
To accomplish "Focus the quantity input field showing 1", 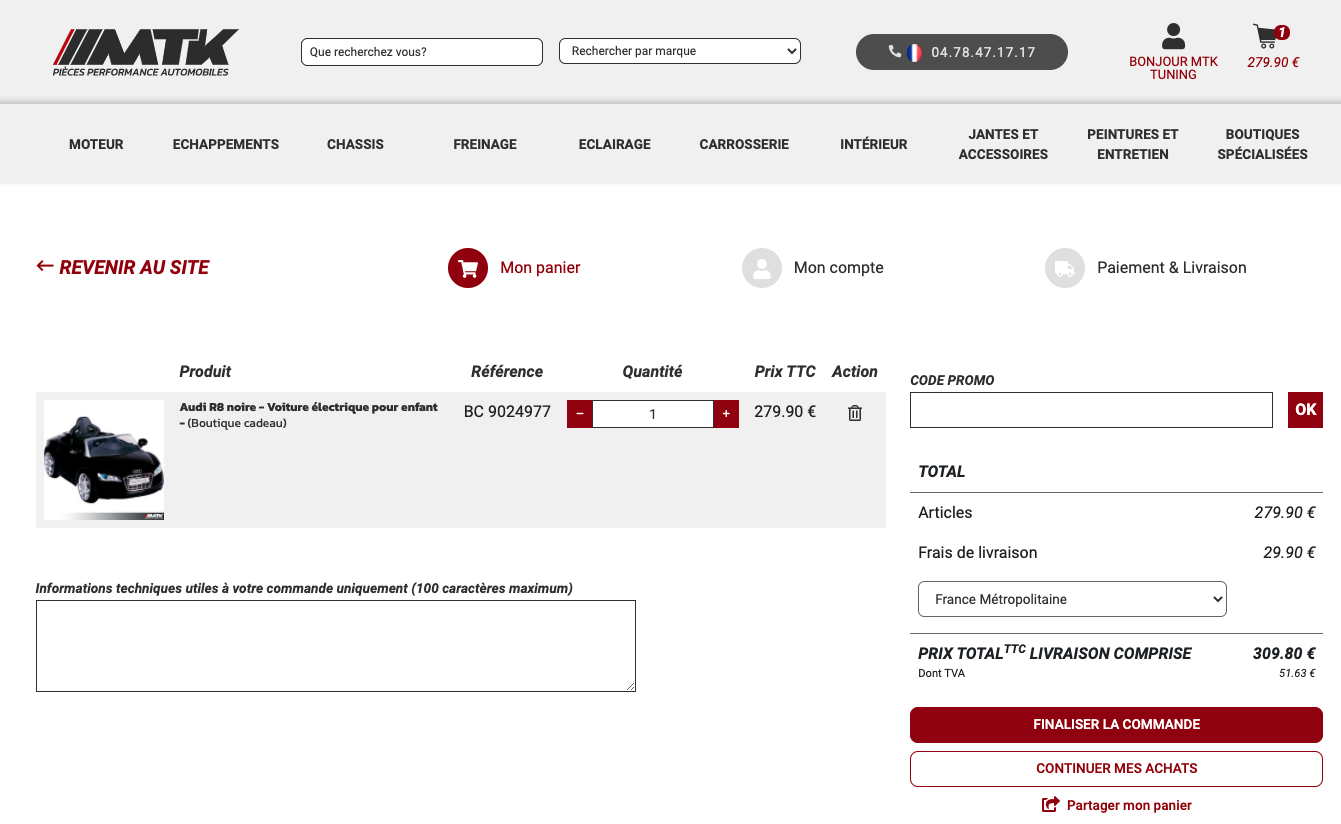I will [653, 414].
